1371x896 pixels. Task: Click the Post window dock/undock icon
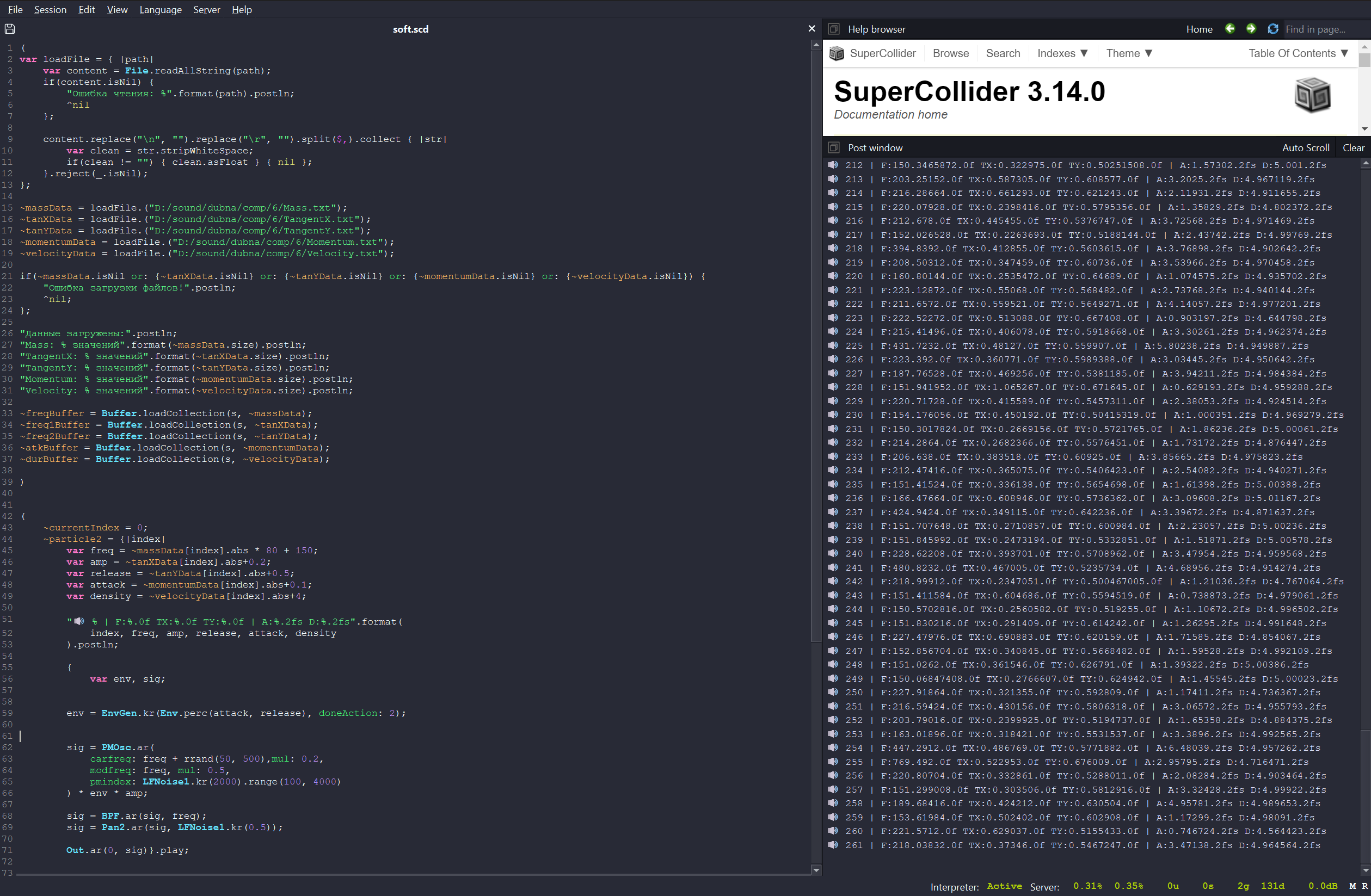click(834, 147)
